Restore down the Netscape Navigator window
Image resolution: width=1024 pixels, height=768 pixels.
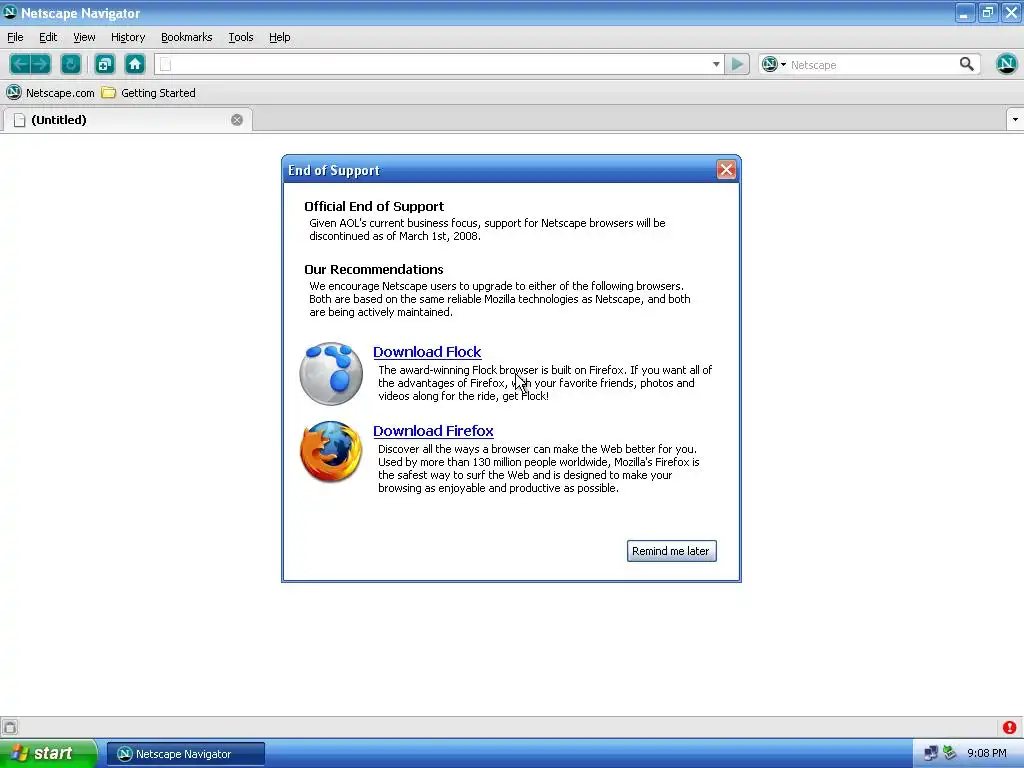(988, 12)
